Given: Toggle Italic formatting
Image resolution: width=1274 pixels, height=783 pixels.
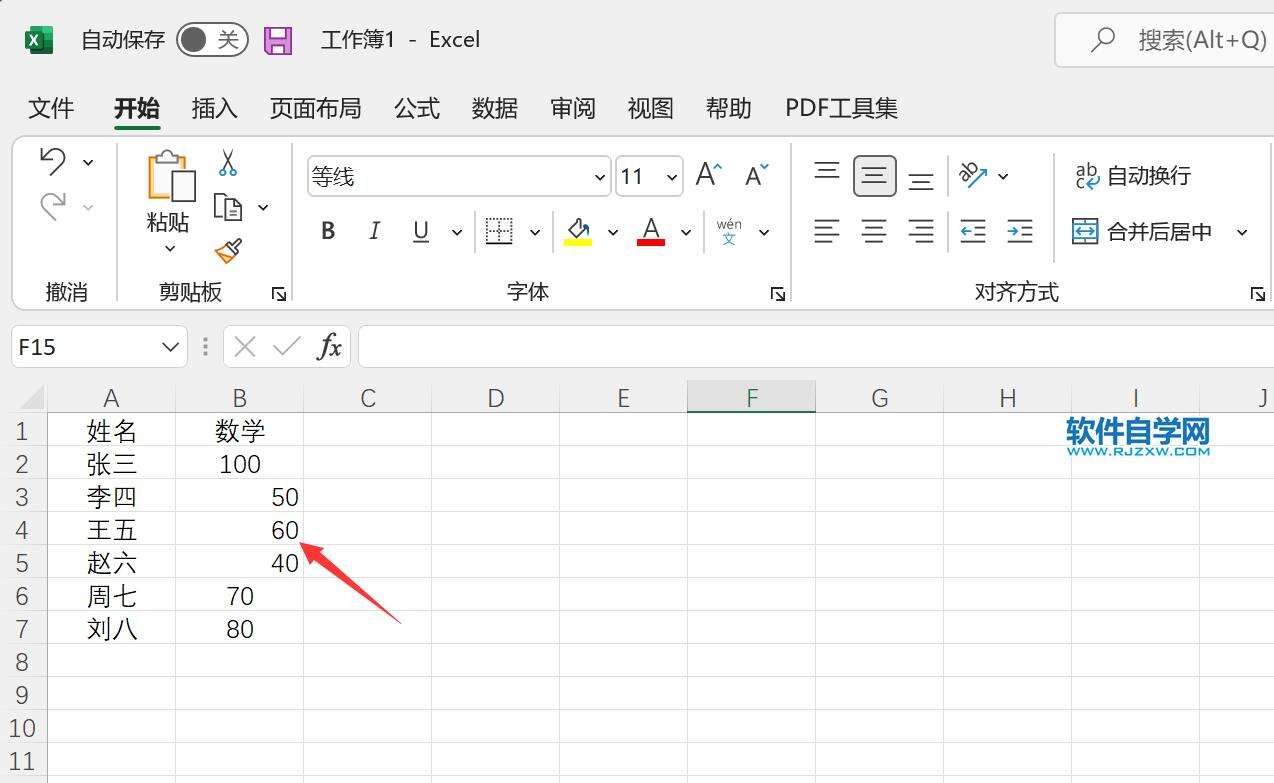Looking at the screenshot, I should click(x=374, y=232).
